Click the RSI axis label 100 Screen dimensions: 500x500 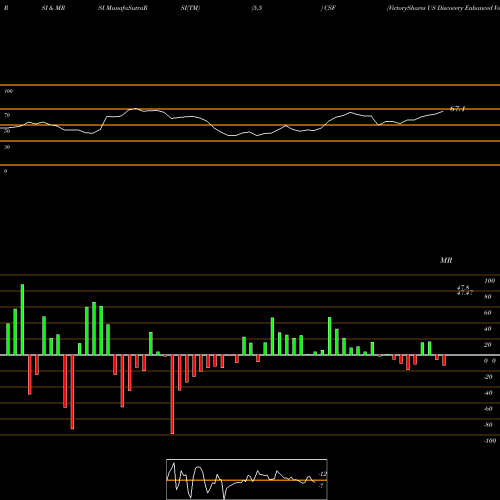tap(8, 91)
